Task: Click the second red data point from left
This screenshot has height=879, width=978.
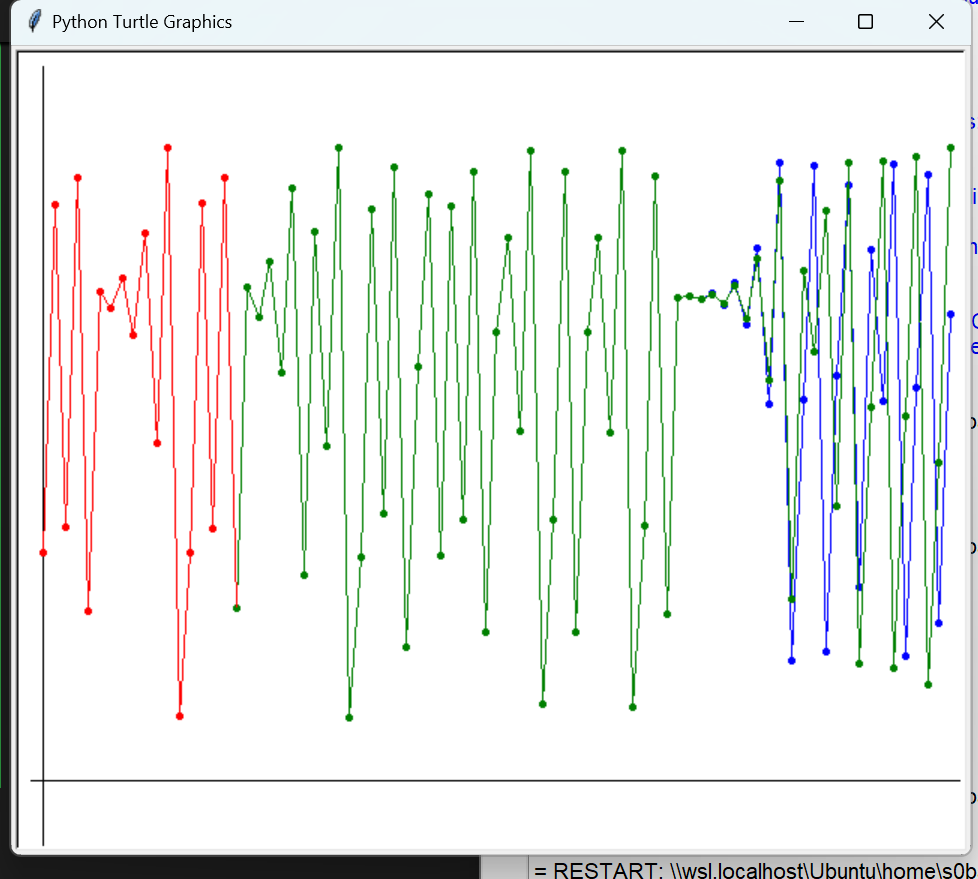Action: pos(55,205)
